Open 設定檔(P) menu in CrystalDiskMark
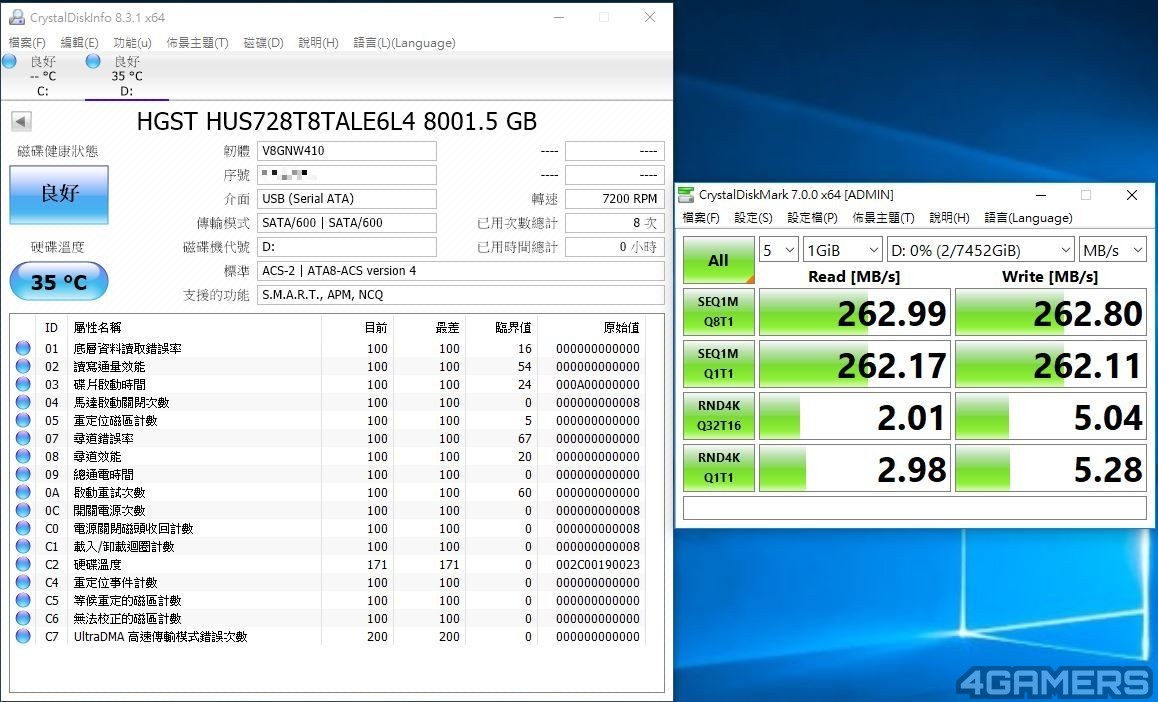1158x702 pixels. tap(812, 218)
